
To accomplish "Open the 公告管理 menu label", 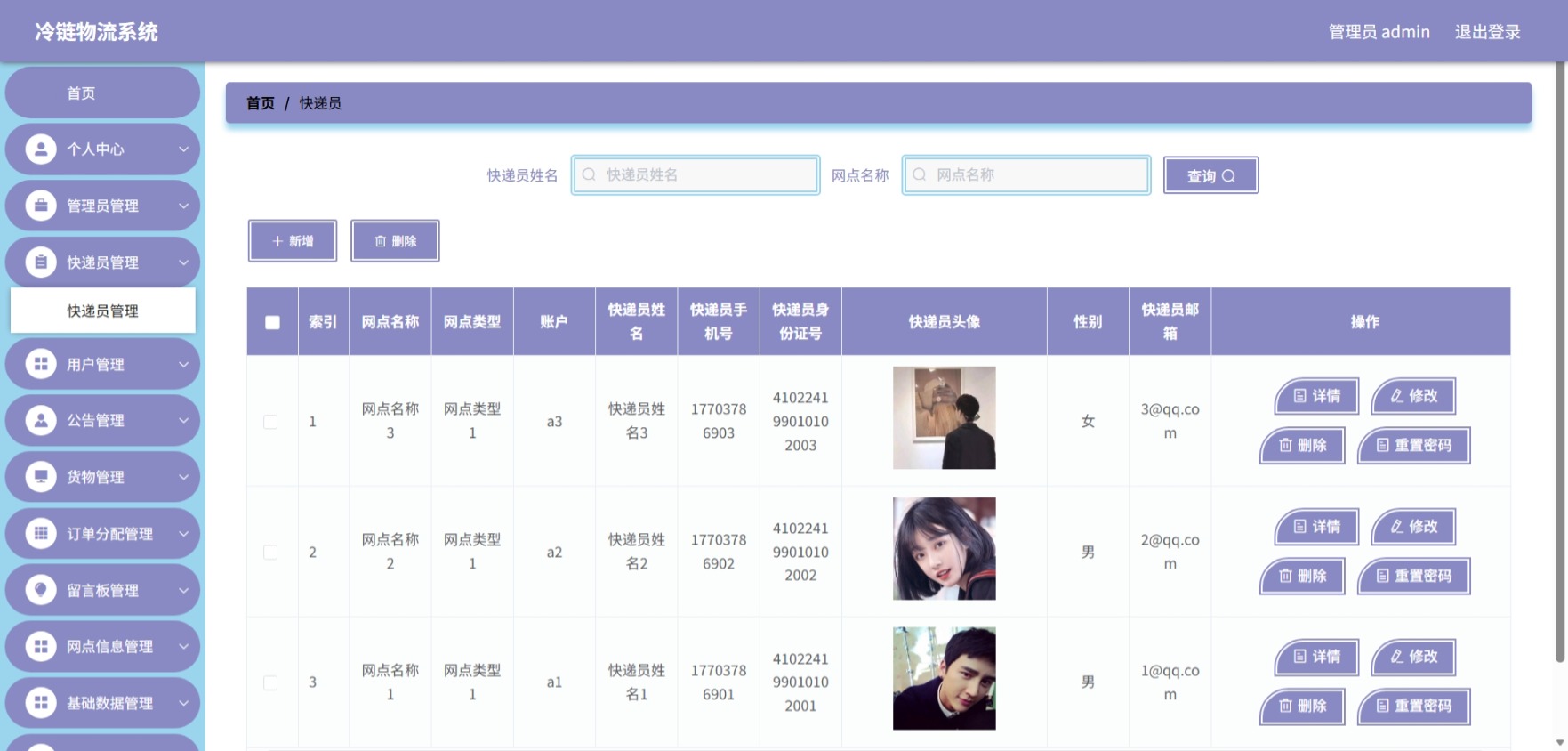I will point(95,420).
